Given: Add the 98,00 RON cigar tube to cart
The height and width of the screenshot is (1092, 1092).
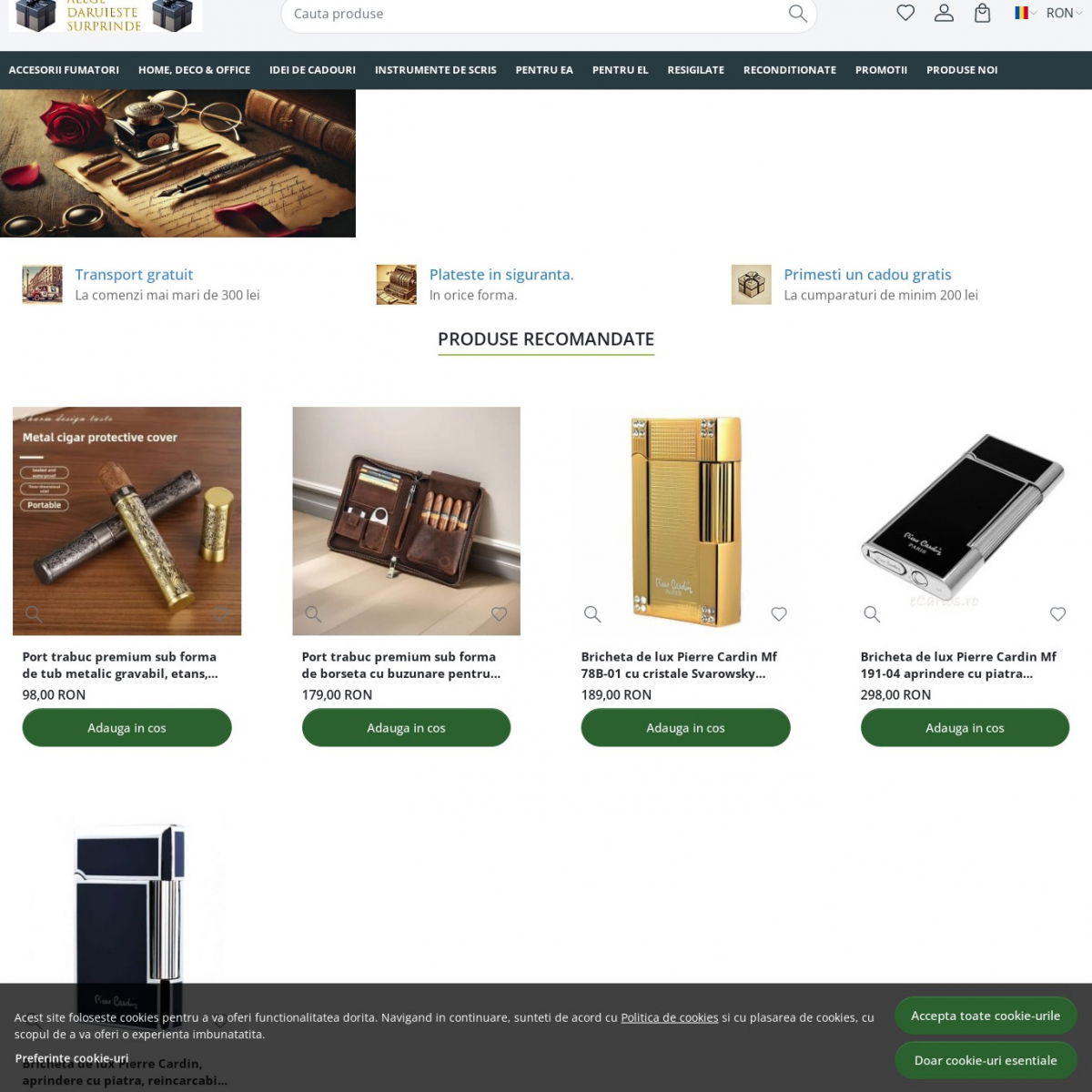Looking at the screenshot, I should [x=126, y=728].
